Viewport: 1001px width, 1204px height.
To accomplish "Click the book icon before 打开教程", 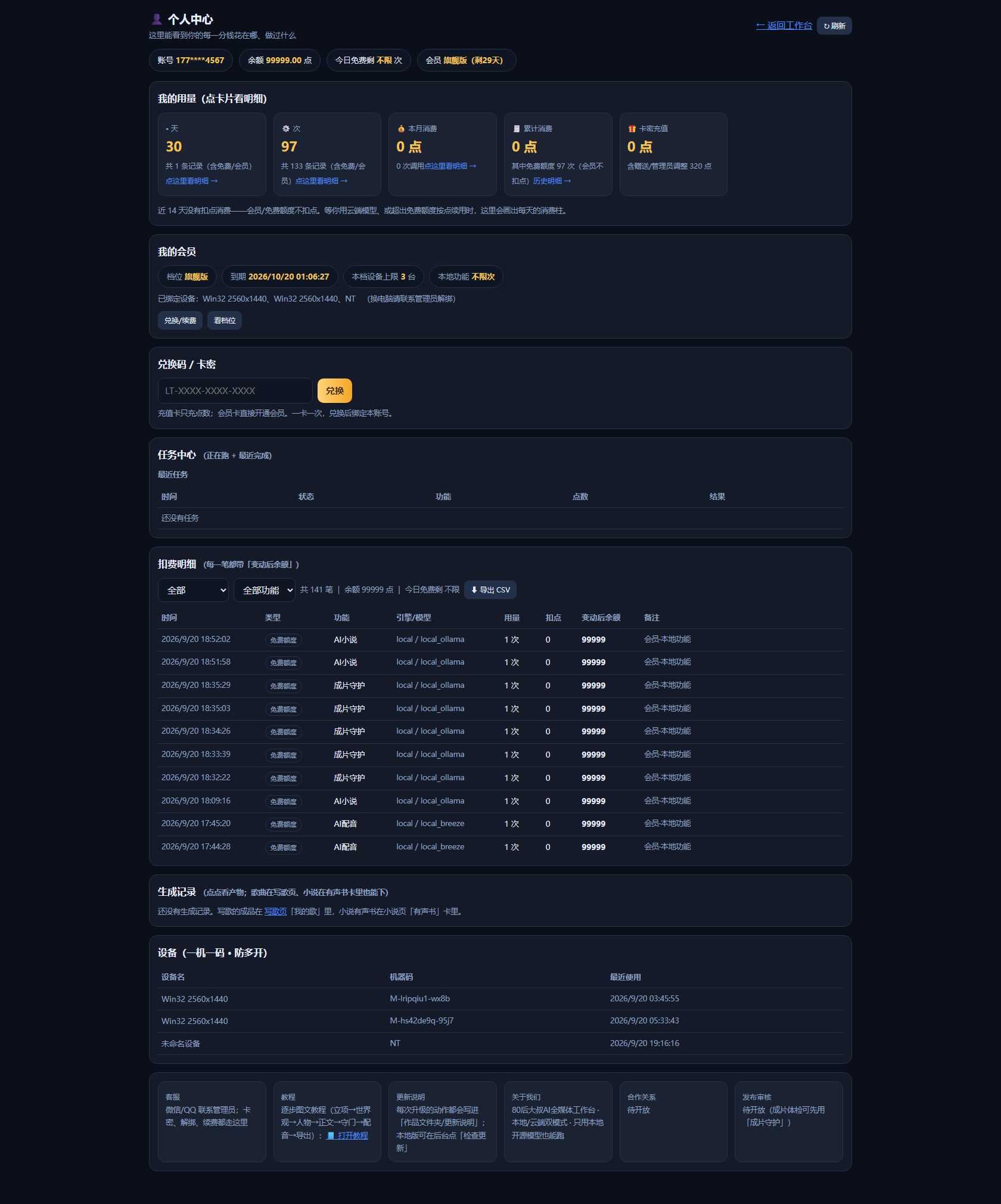I will 331,1135.
